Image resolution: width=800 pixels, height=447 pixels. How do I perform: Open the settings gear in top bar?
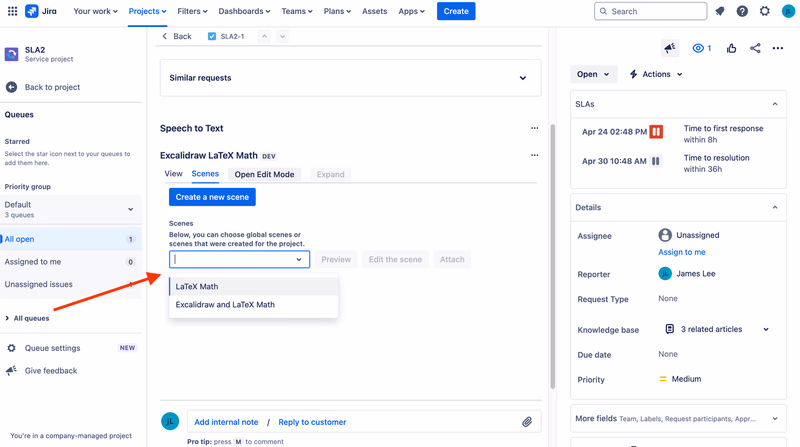pyautogui.click(x=764, y=11)
